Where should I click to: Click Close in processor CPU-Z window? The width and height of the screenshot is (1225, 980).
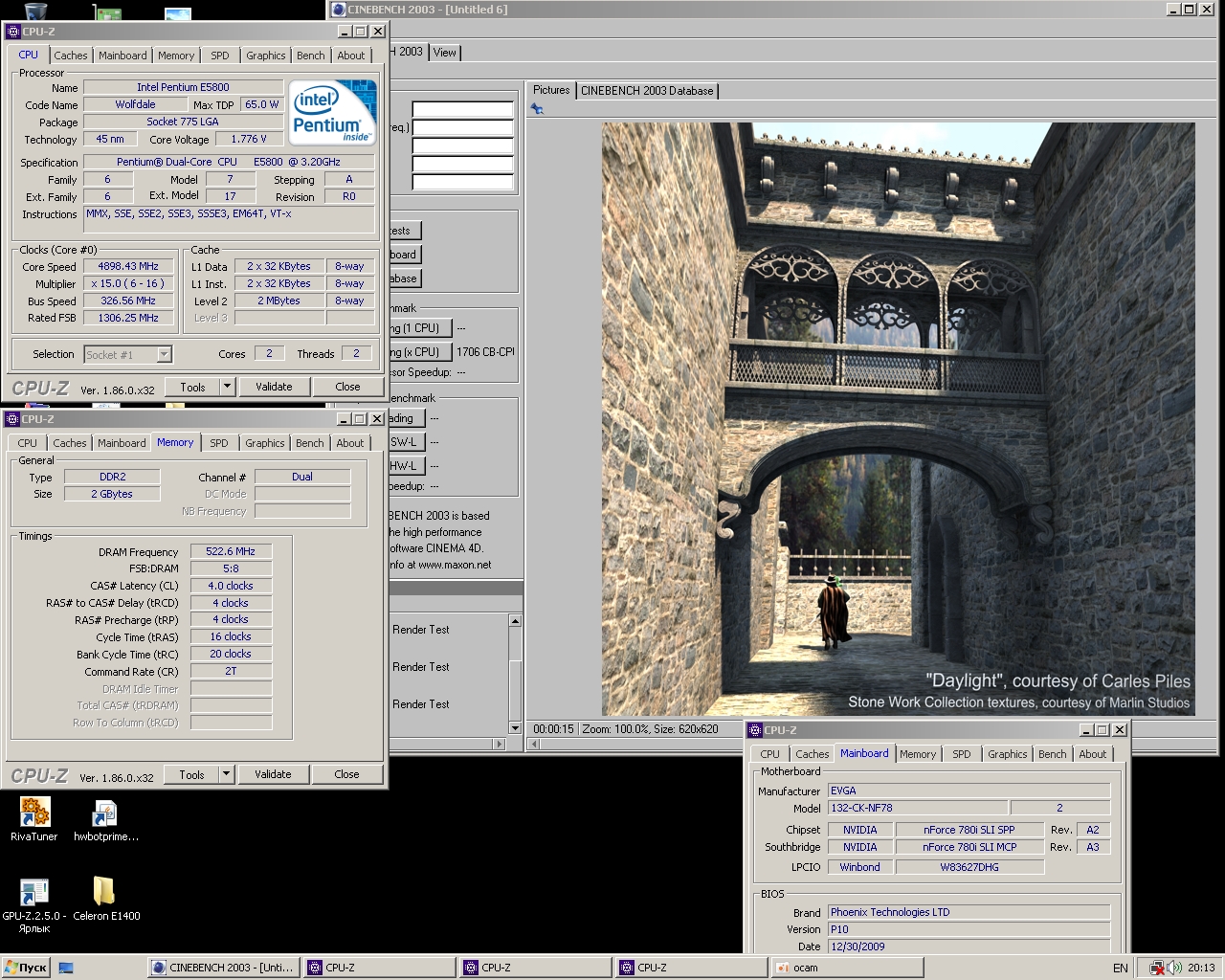[347, 387]
